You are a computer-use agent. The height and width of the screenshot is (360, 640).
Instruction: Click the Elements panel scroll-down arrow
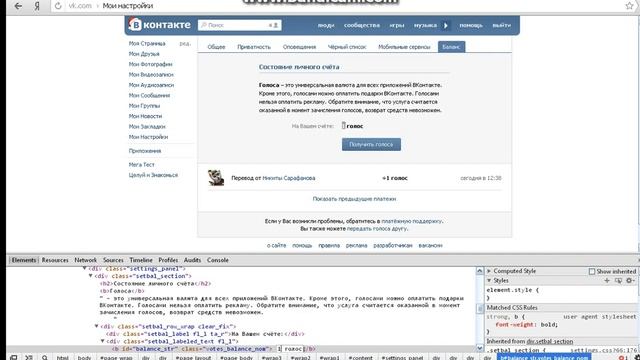(480, 348)
